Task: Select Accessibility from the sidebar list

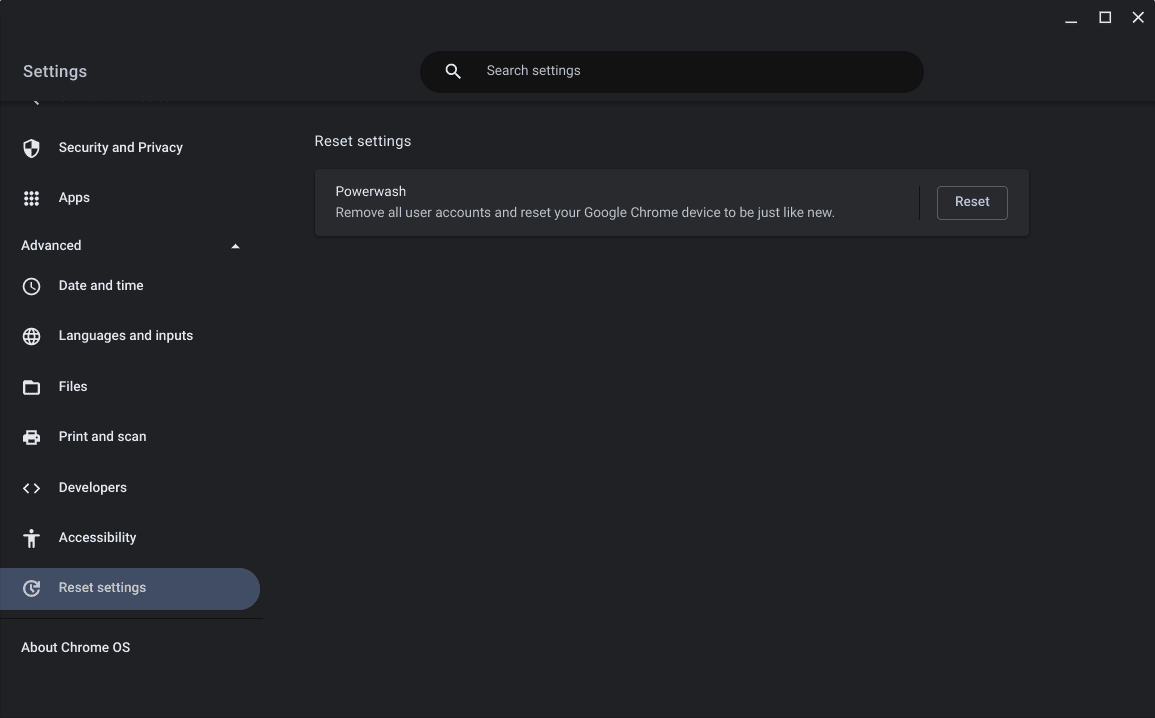Action: [x=97, y=537]
